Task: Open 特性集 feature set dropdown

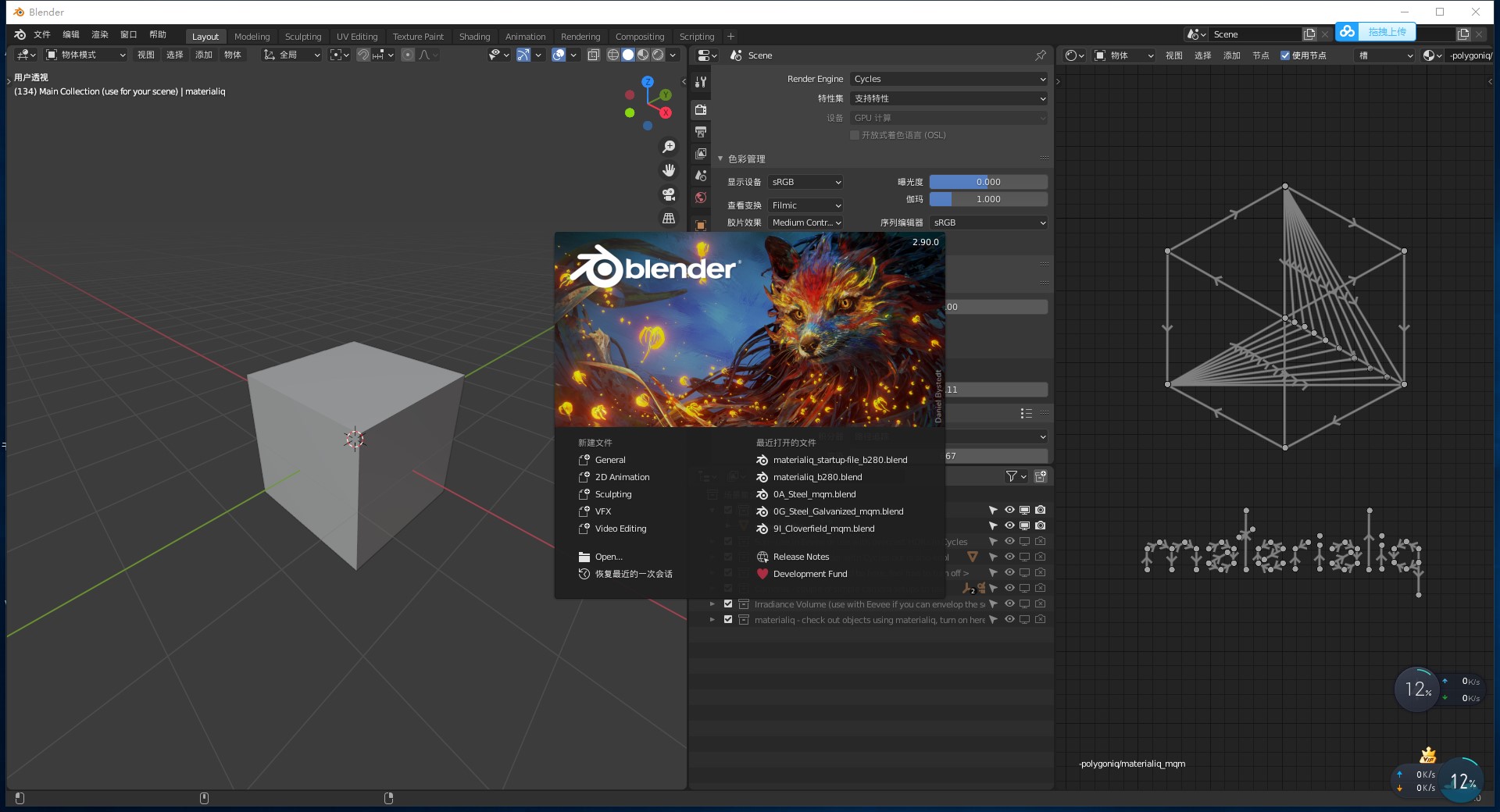Action: click(x=948, y=98)
